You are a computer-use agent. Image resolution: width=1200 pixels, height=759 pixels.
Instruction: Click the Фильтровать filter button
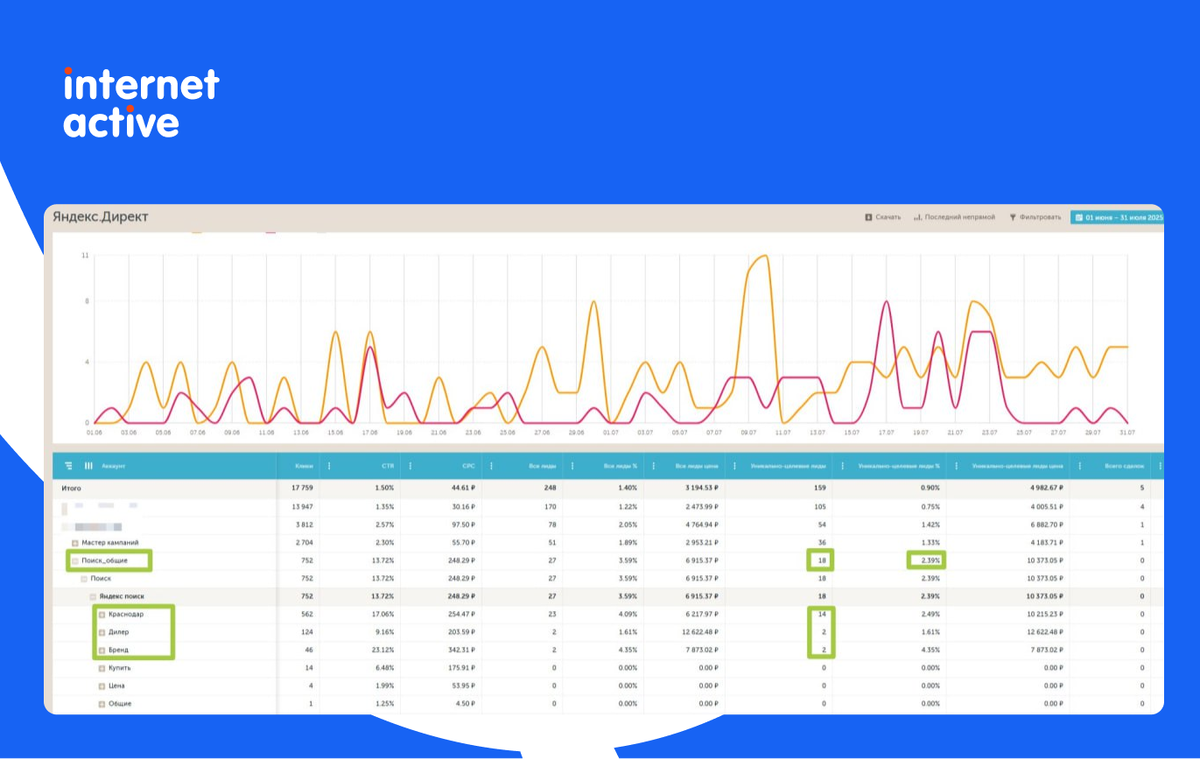(x=1035, y=217)
